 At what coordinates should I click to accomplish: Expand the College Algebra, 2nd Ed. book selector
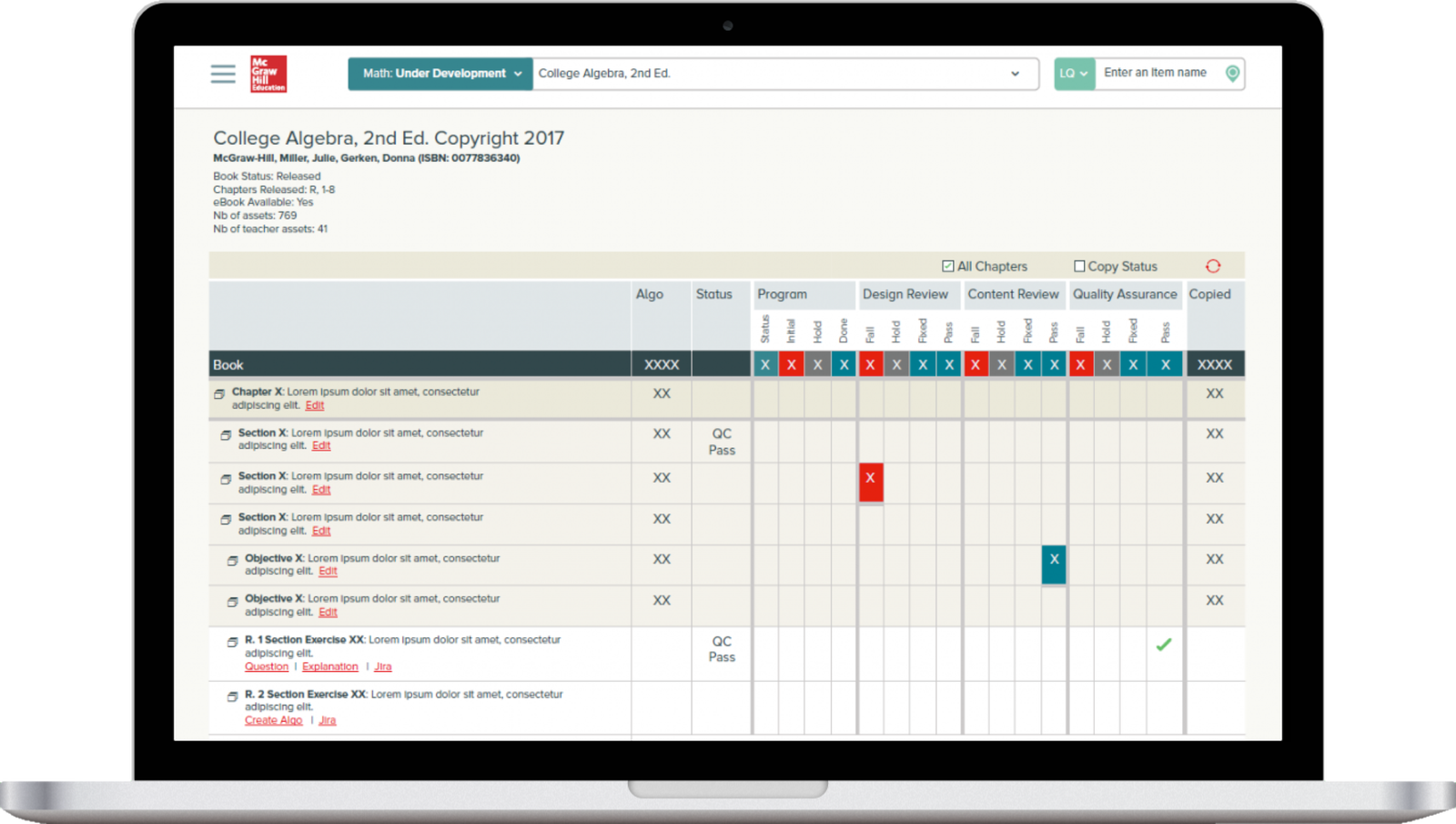point(785,74)
